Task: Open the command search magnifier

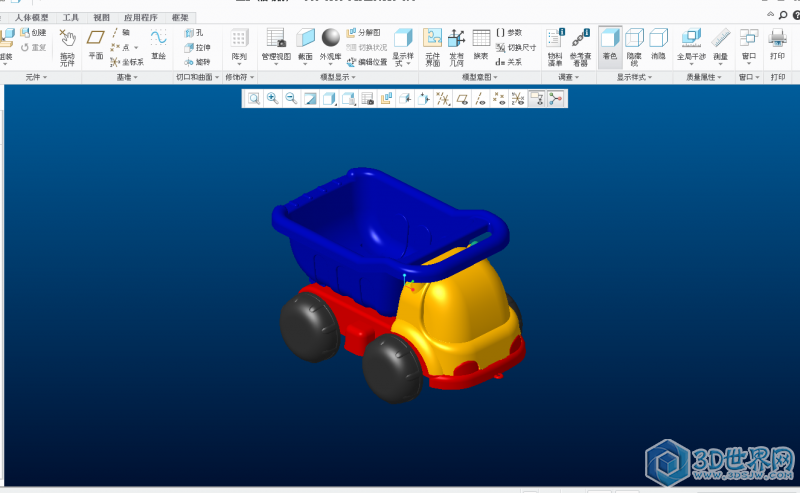Action: coord(783,15)
